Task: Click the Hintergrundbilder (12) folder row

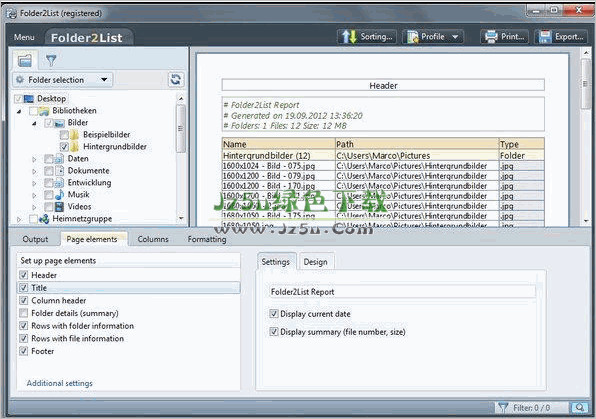Action: [x=383, y=156]
